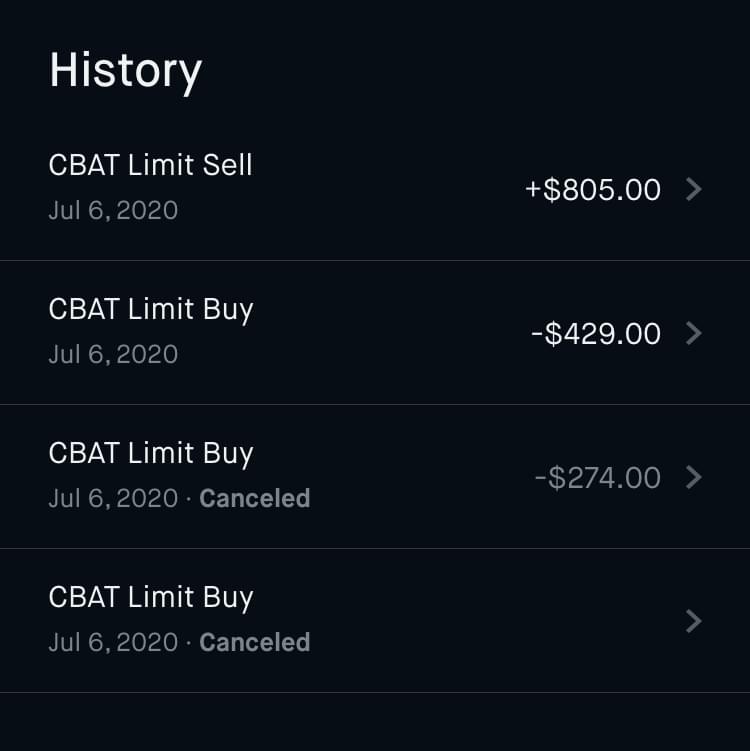The height and width of the screenshot is (751, 750).
Task: Click the empty area below the order list
Action: [x=375, y=722]
